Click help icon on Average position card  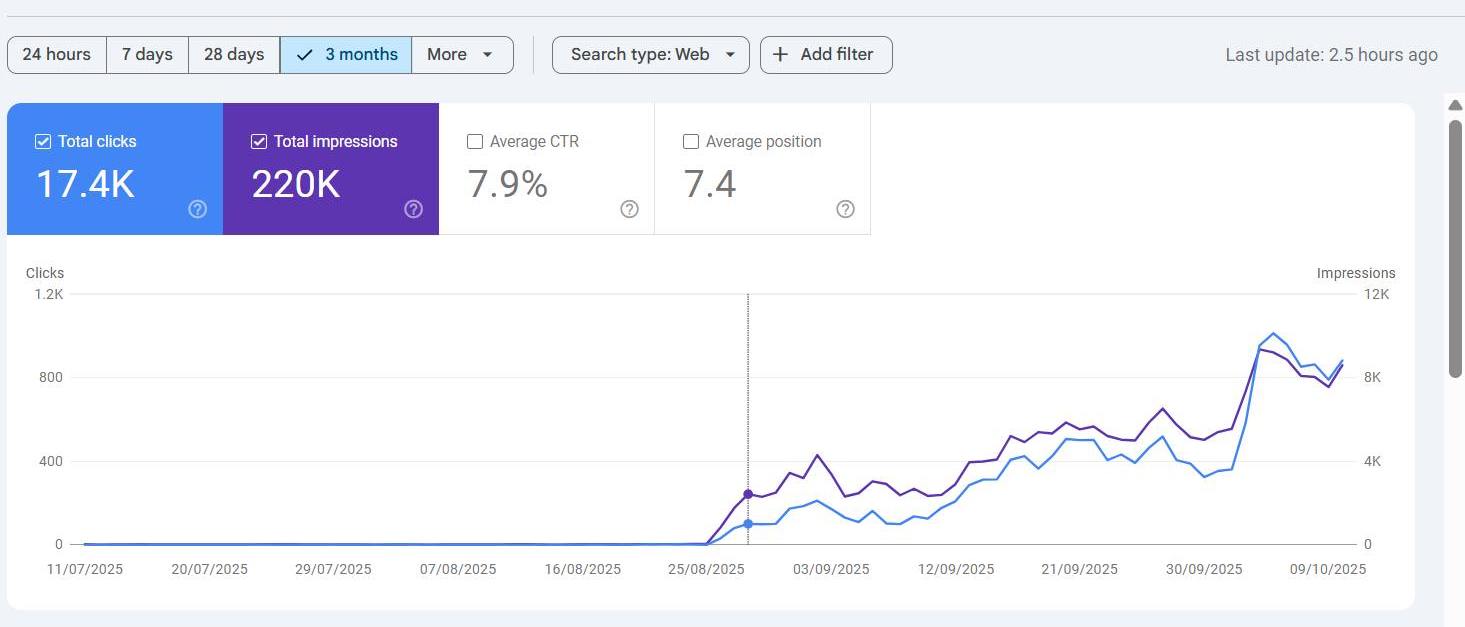pos(845,209)
